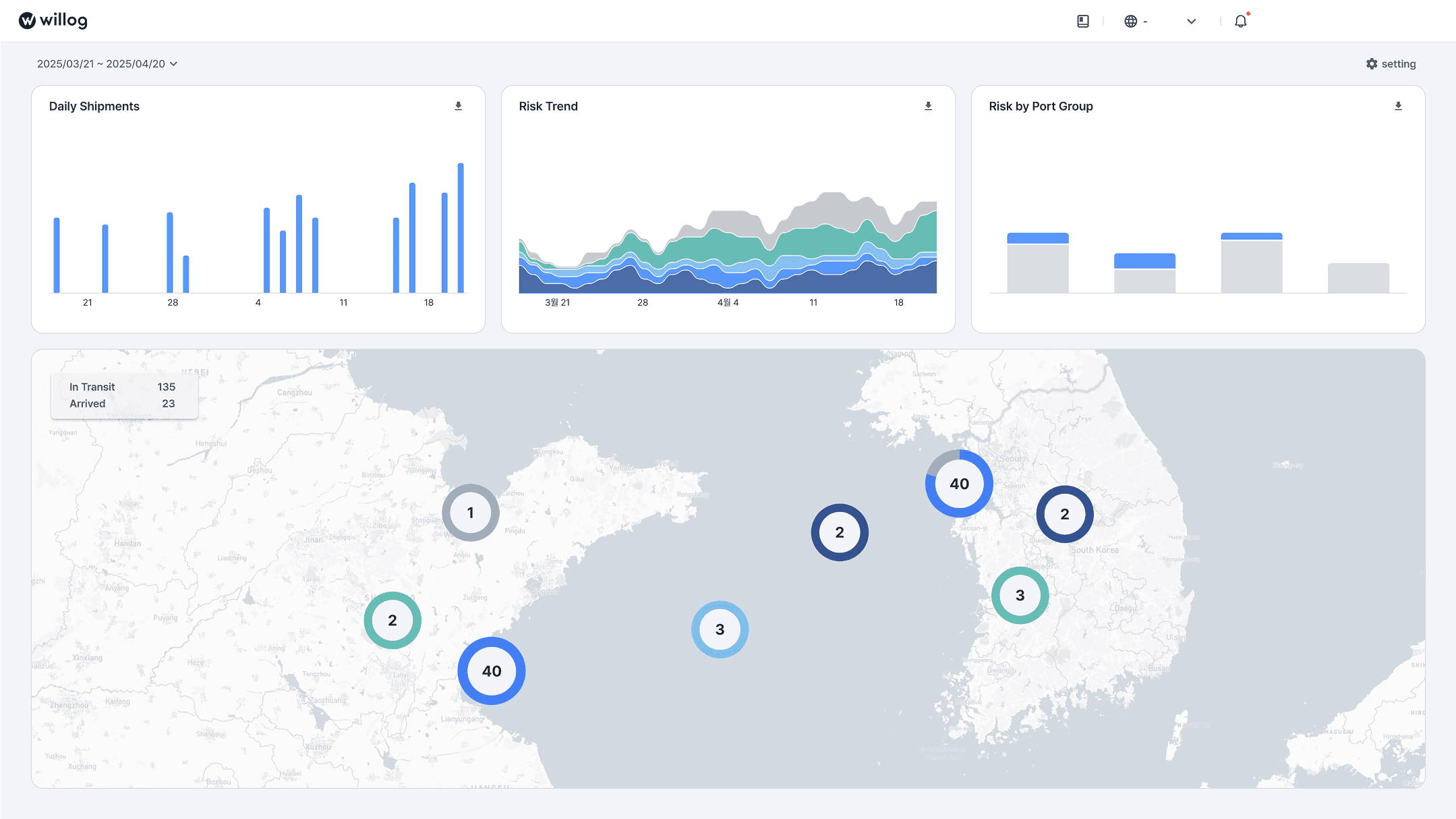Image resolution: width=1456 pixels, height=819 pixels.
Task: Click the teal 2 cluster in China
Action: pos(392,620)
